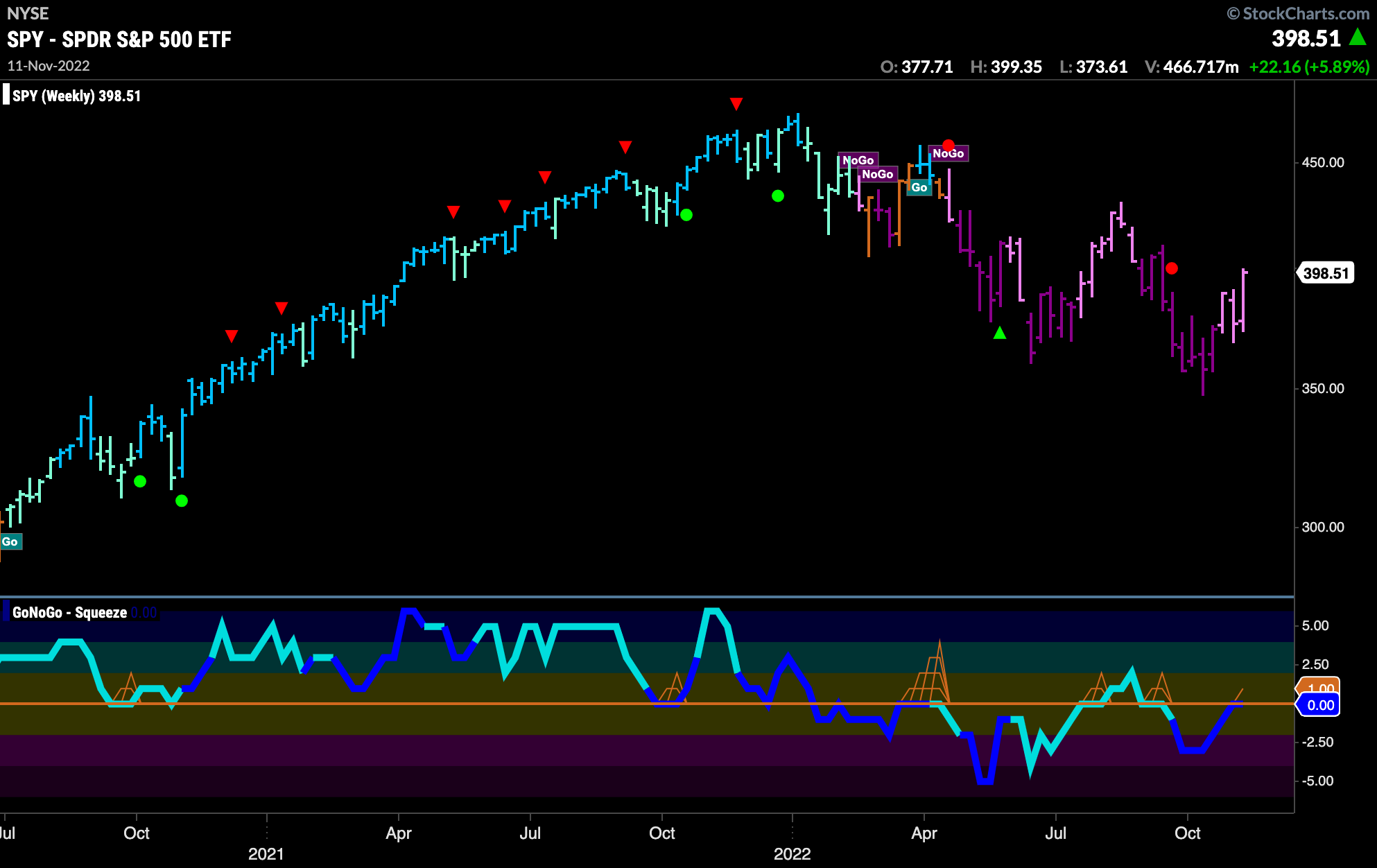Click the green circle marker near October 2021
The height and width of the screenshot is (868, 1377).
coord(686,215)
